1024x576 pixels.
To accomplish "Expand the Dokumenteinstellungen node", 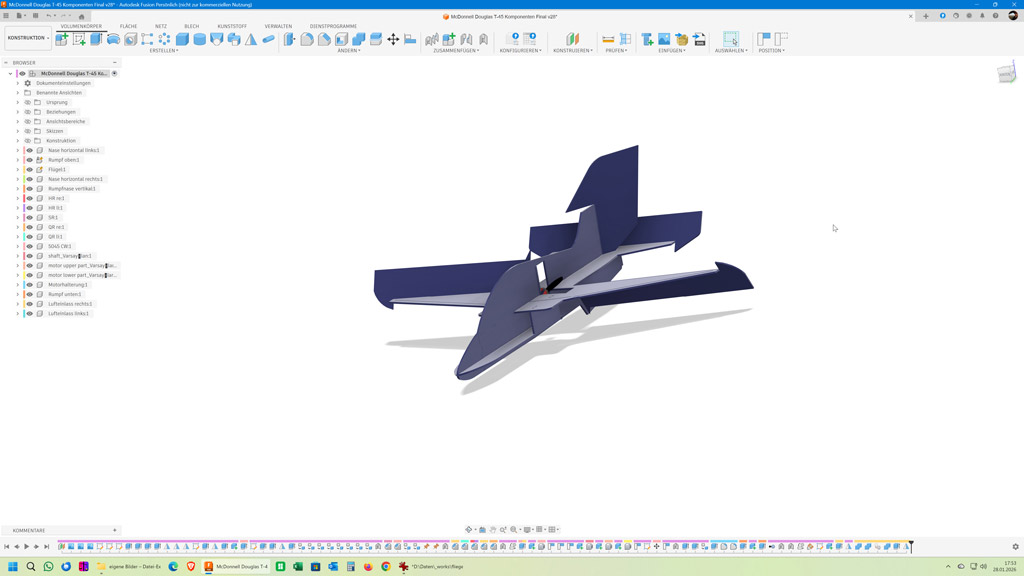I will 18,83.
